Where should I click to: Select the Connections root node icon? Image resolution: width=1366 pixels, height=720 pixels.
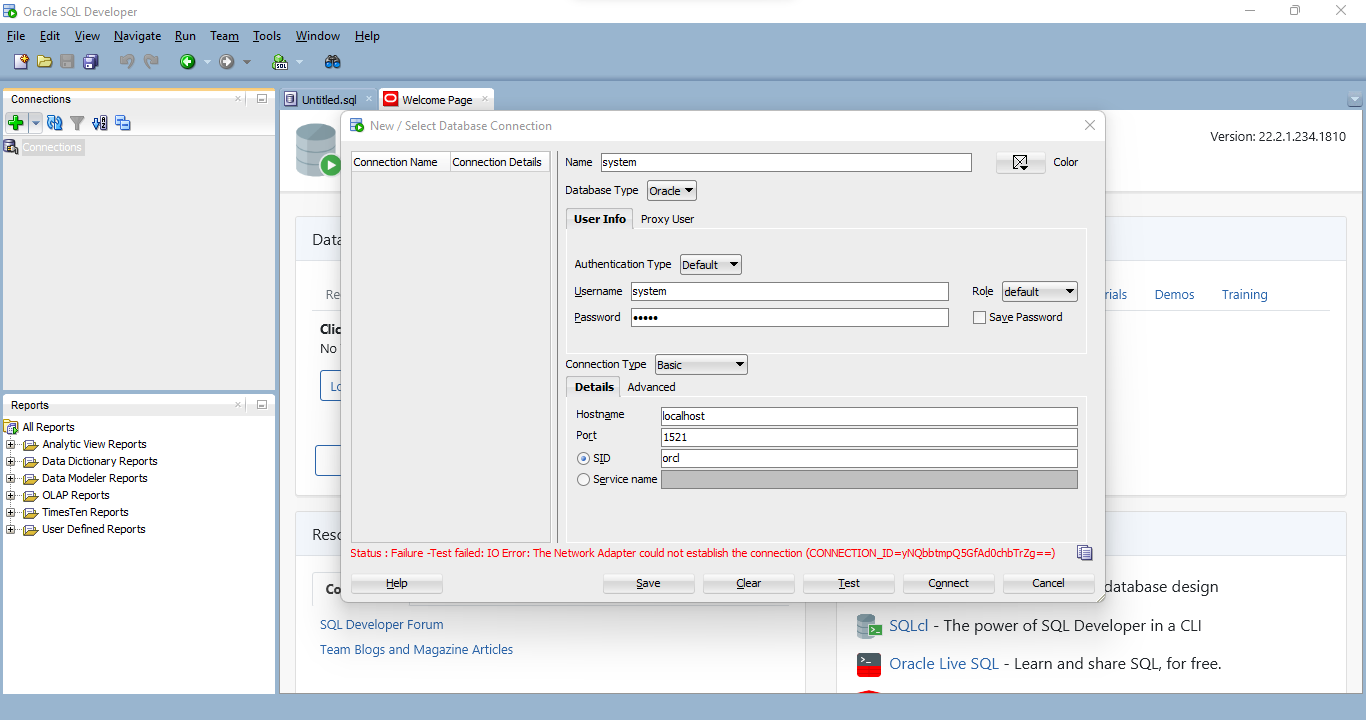(11, 147)
